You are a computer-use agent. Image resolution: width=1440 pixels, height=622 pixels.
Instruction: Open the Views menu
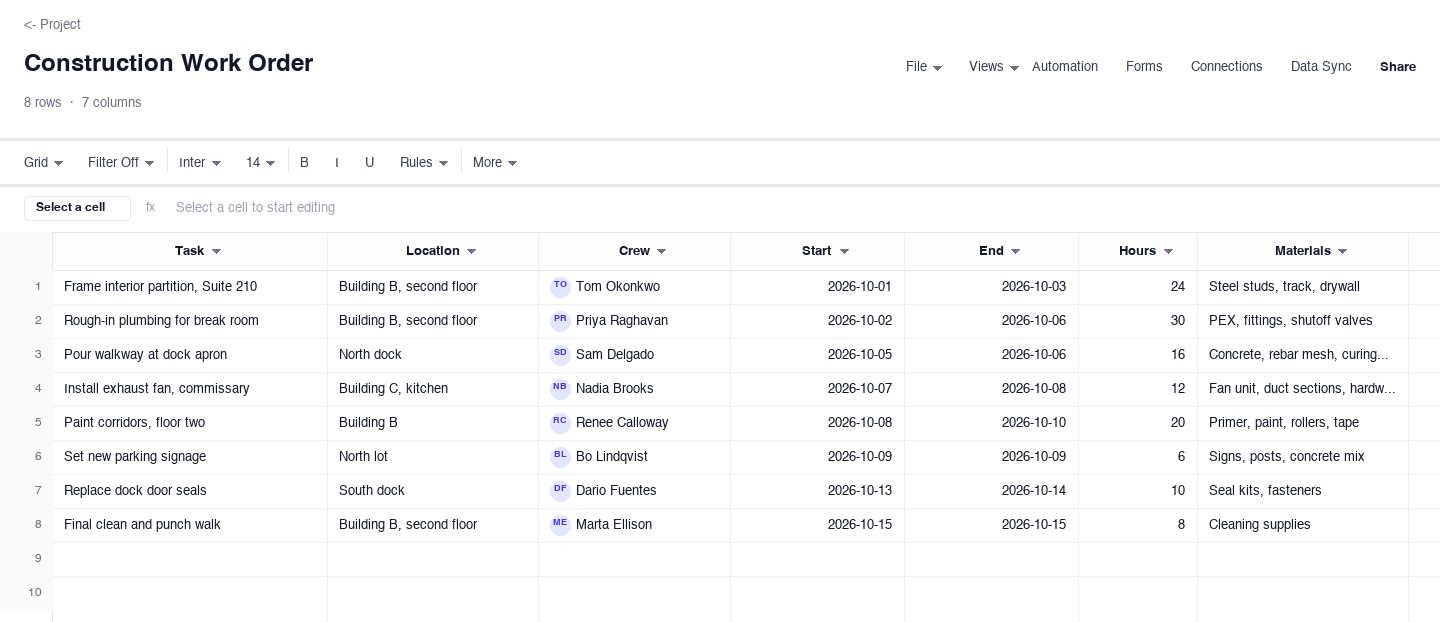coord(994,67)
